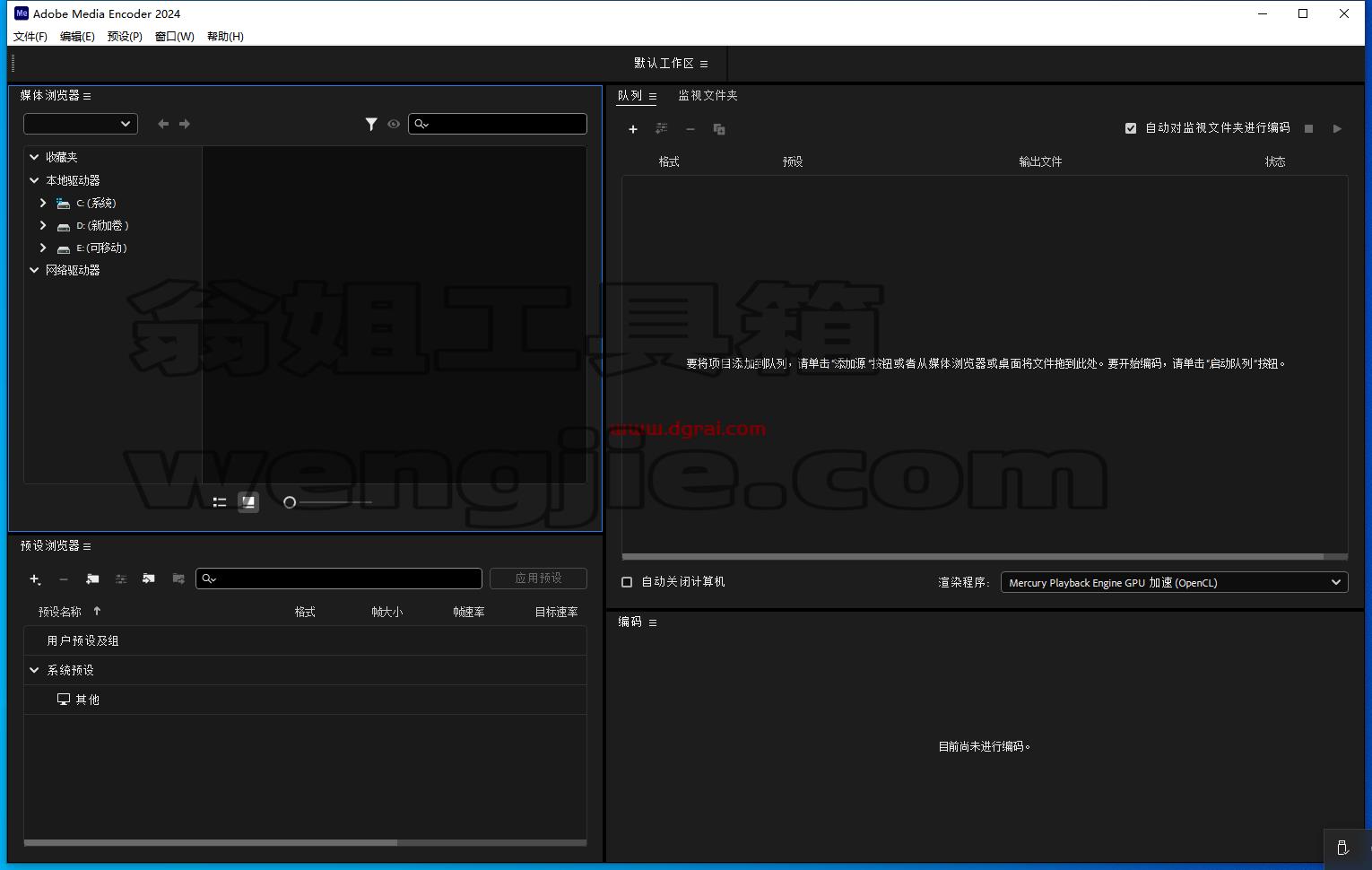Select the 队列 tab

[x=630, y=96]
